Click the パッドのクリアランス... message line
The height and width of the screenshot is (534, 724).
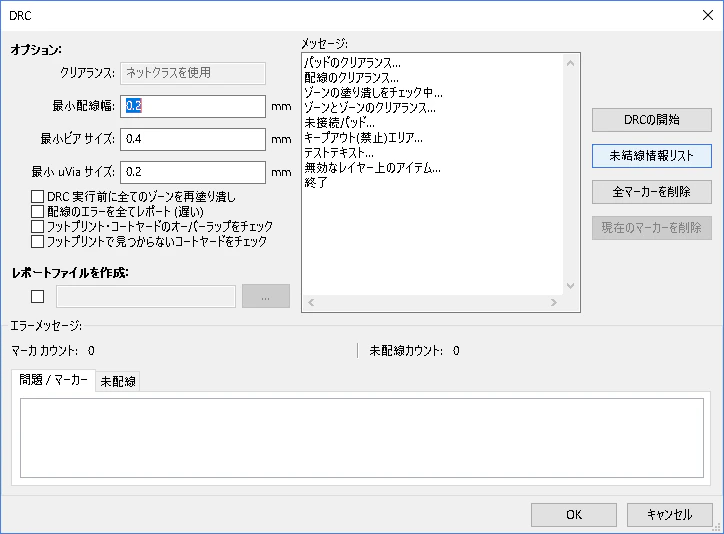(x=352, y=63)
